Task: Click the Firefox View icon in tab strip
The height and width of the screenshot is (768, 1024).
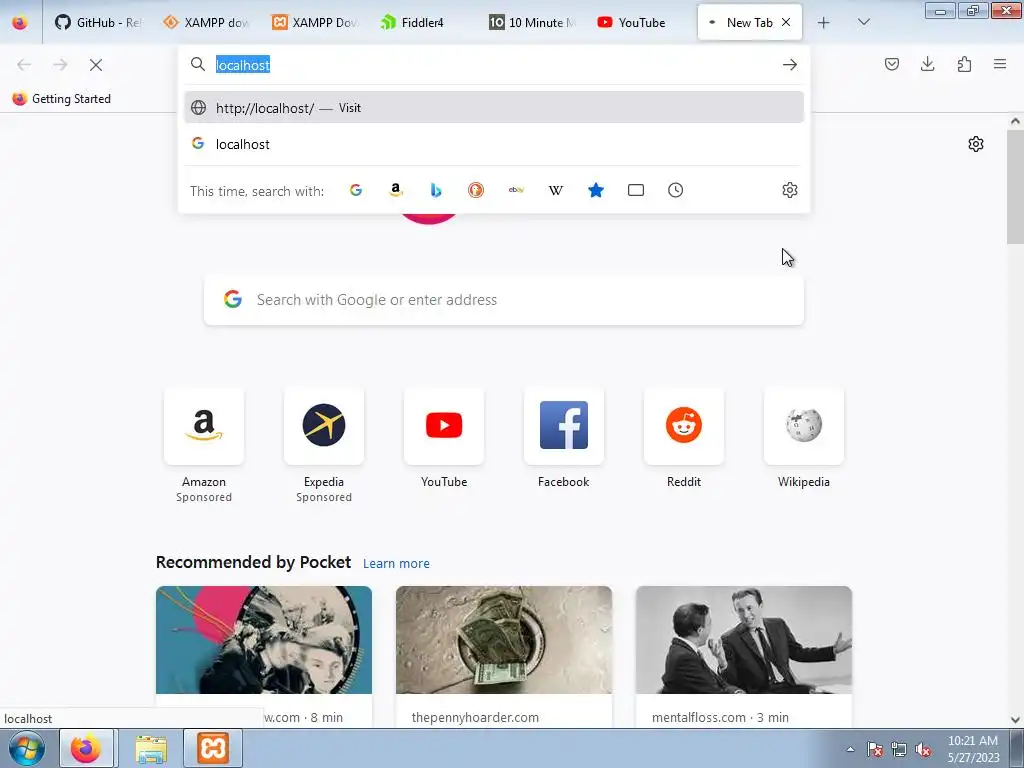Action: click(x=20, y=22)
